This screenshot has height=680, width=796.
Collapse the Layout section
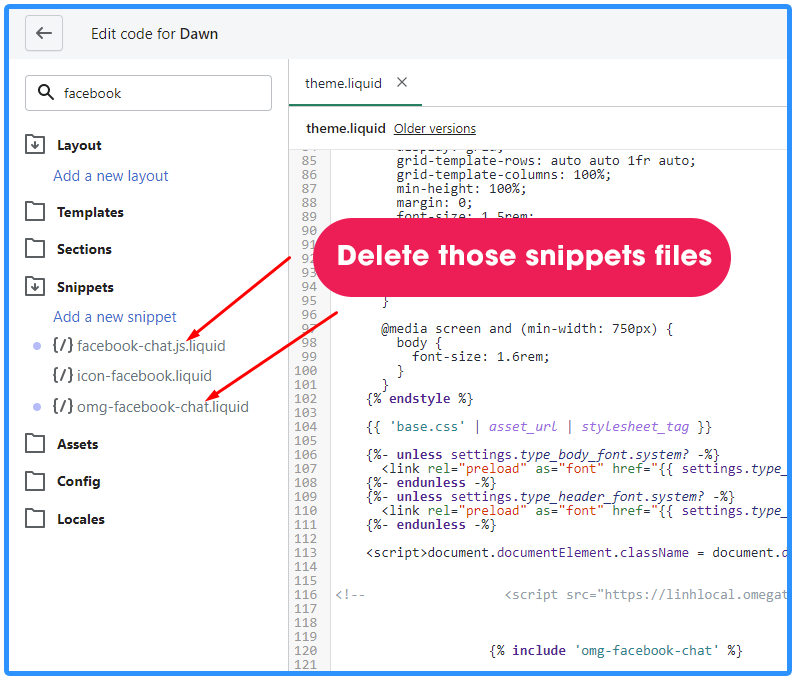pyautogui.click(x=79, y=145)
